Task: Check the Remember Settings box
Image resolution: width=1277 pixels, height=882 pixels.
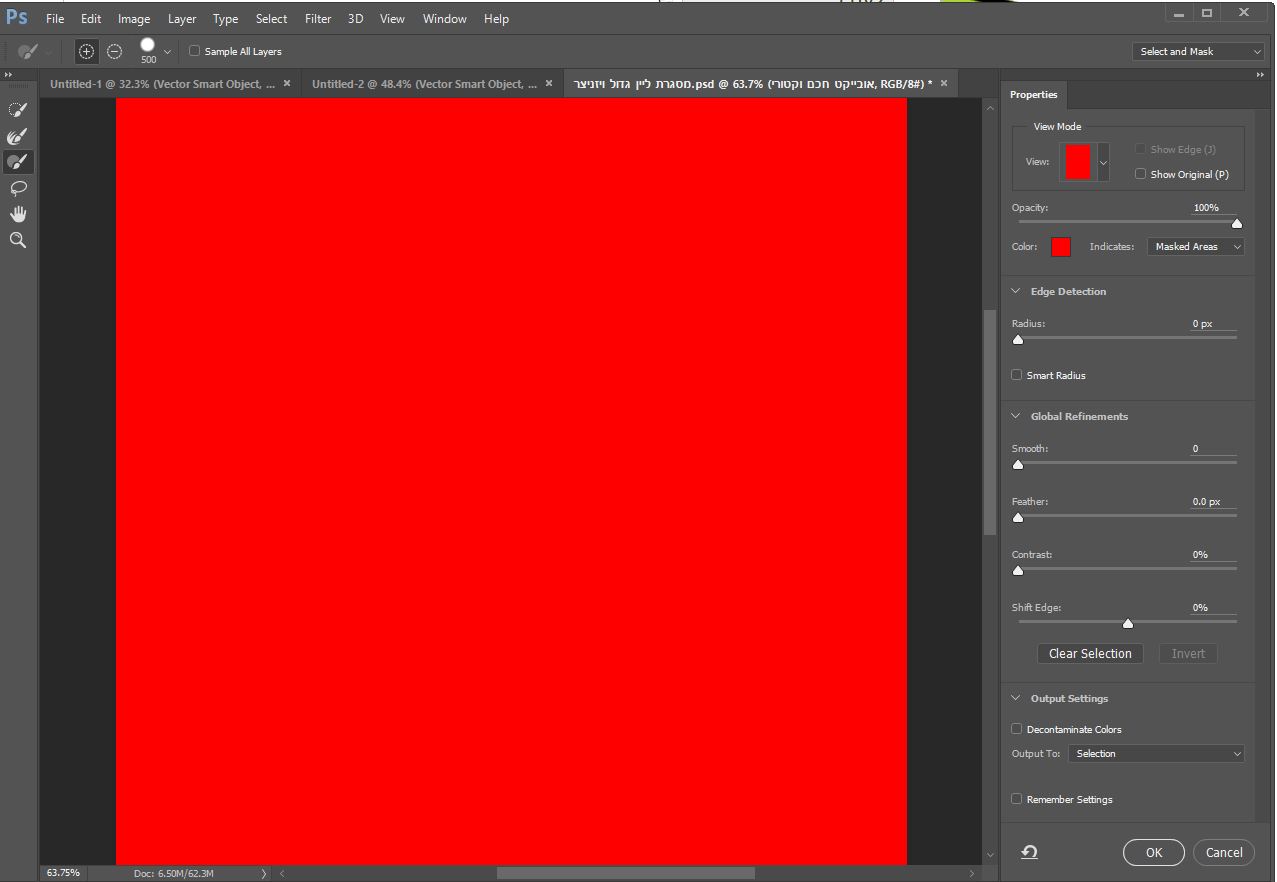Action: [x=1017, y=799]
